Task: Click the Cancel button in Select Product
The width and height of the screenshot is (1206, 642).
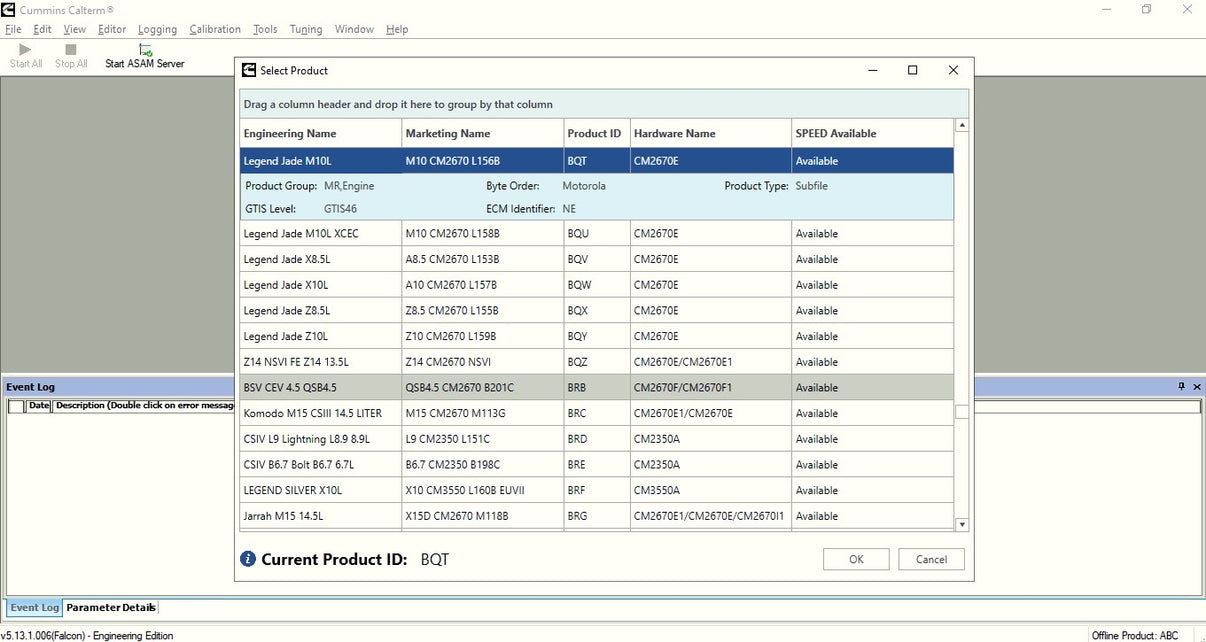Action: 931,559
